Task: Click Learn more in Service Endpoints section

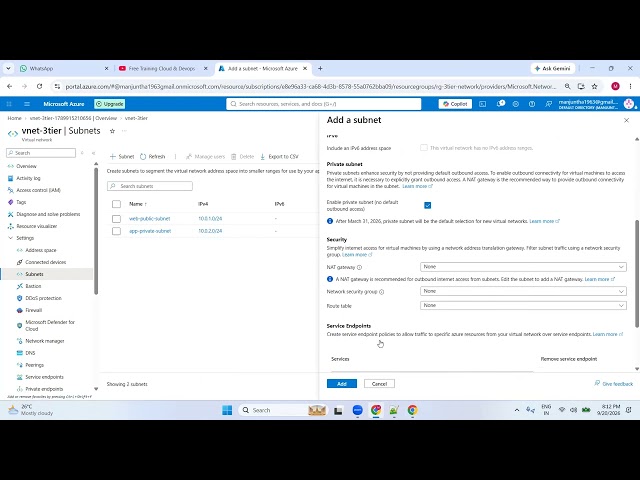Action: coord(607,334)
